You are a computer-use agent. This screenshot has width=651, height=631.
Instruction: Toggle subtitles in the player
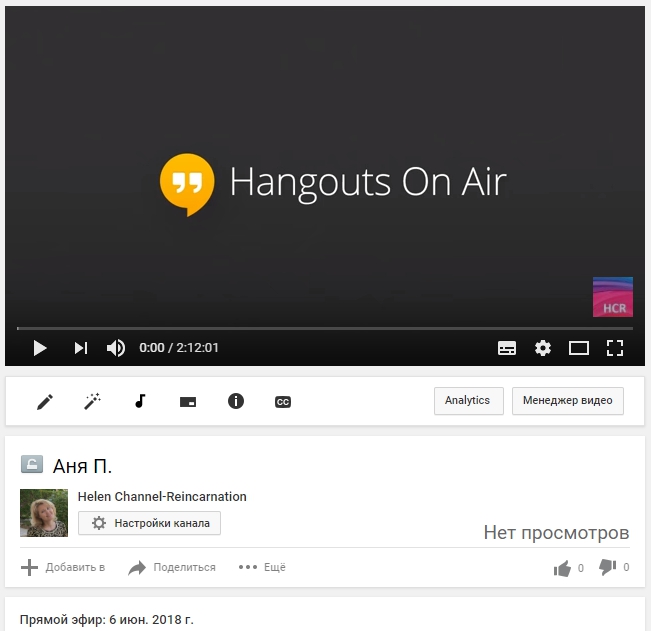point(507,348)
